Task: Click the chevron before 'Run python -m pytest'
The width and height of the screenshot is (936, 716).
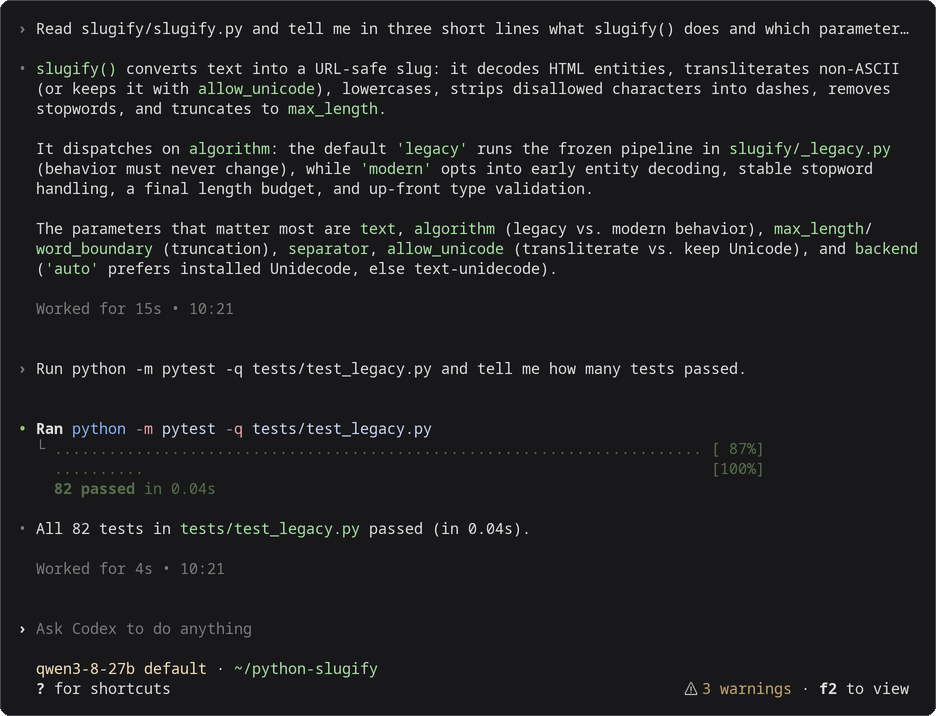Action: click(22, 369)
